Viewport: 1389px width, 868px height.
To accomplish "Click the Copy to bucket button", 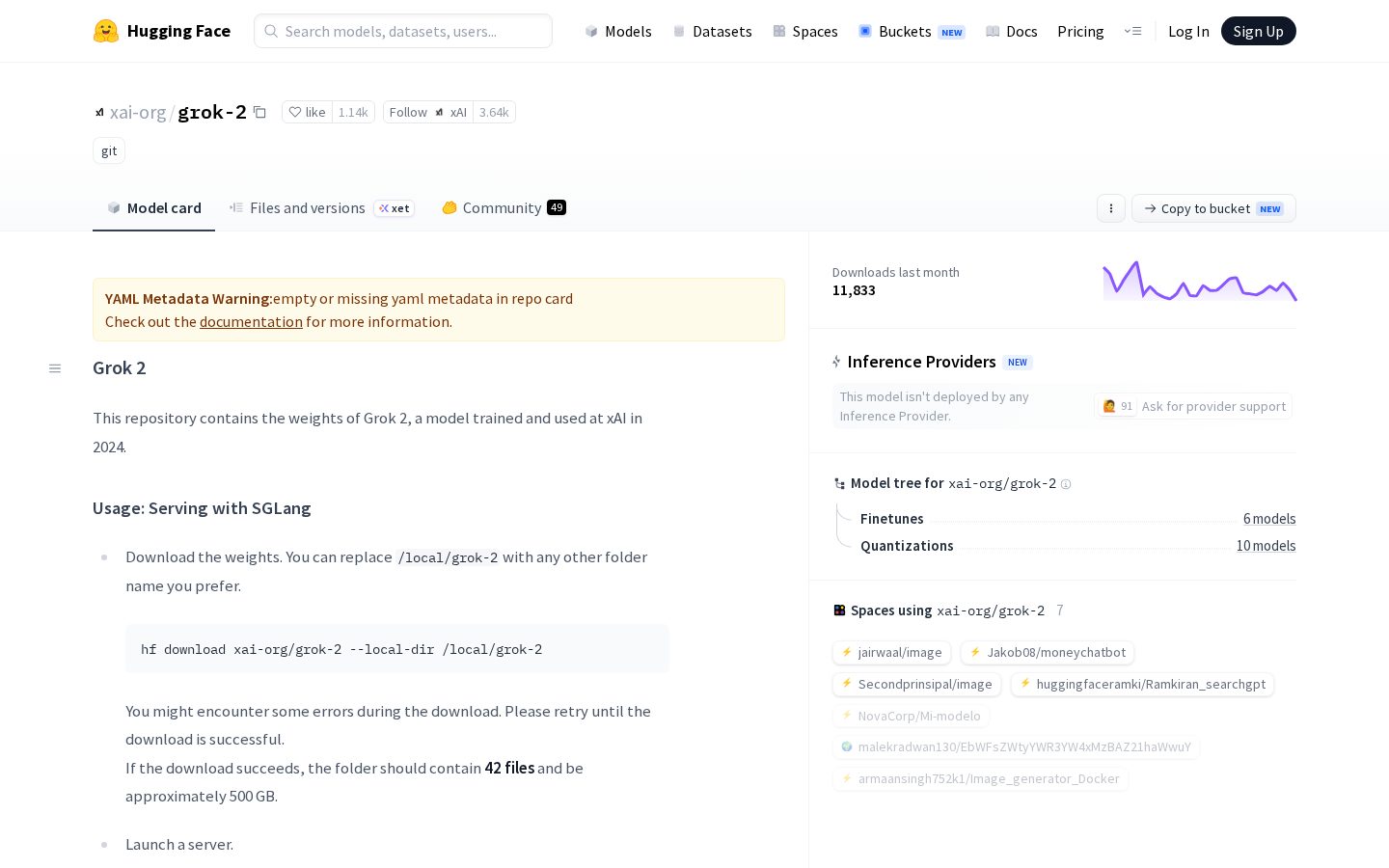I will pyautogui.click(x=1213, y=208).
